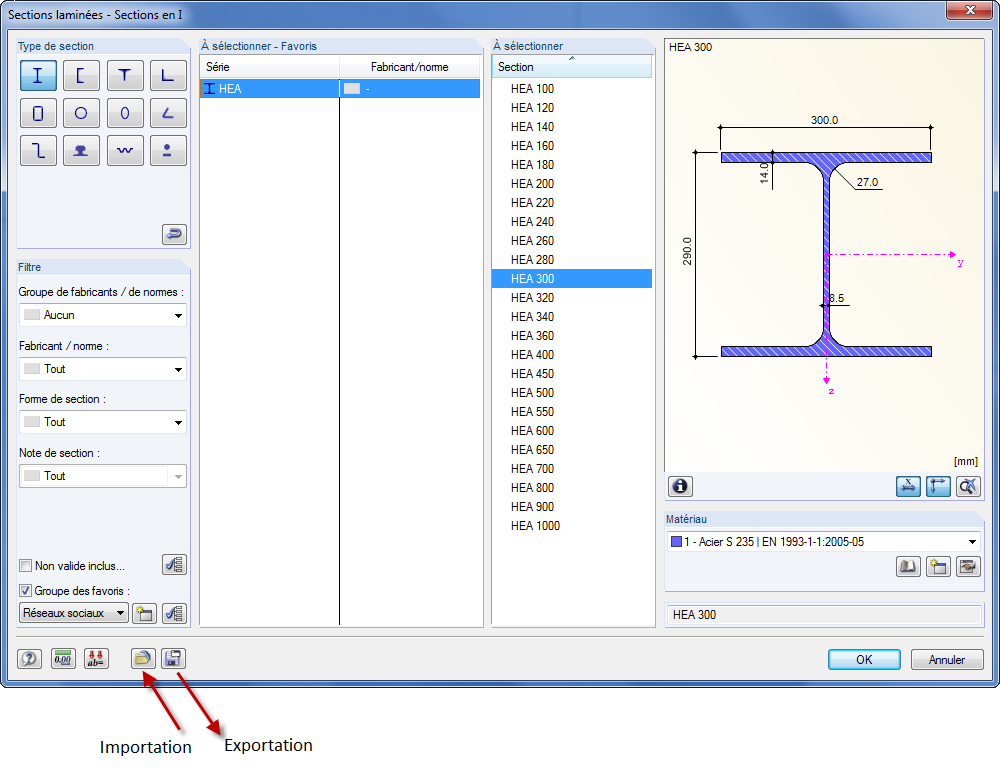Screen dimensions: 1000x781
Task: Select the highlighted HEA 300 row
Action: [572, 279]
